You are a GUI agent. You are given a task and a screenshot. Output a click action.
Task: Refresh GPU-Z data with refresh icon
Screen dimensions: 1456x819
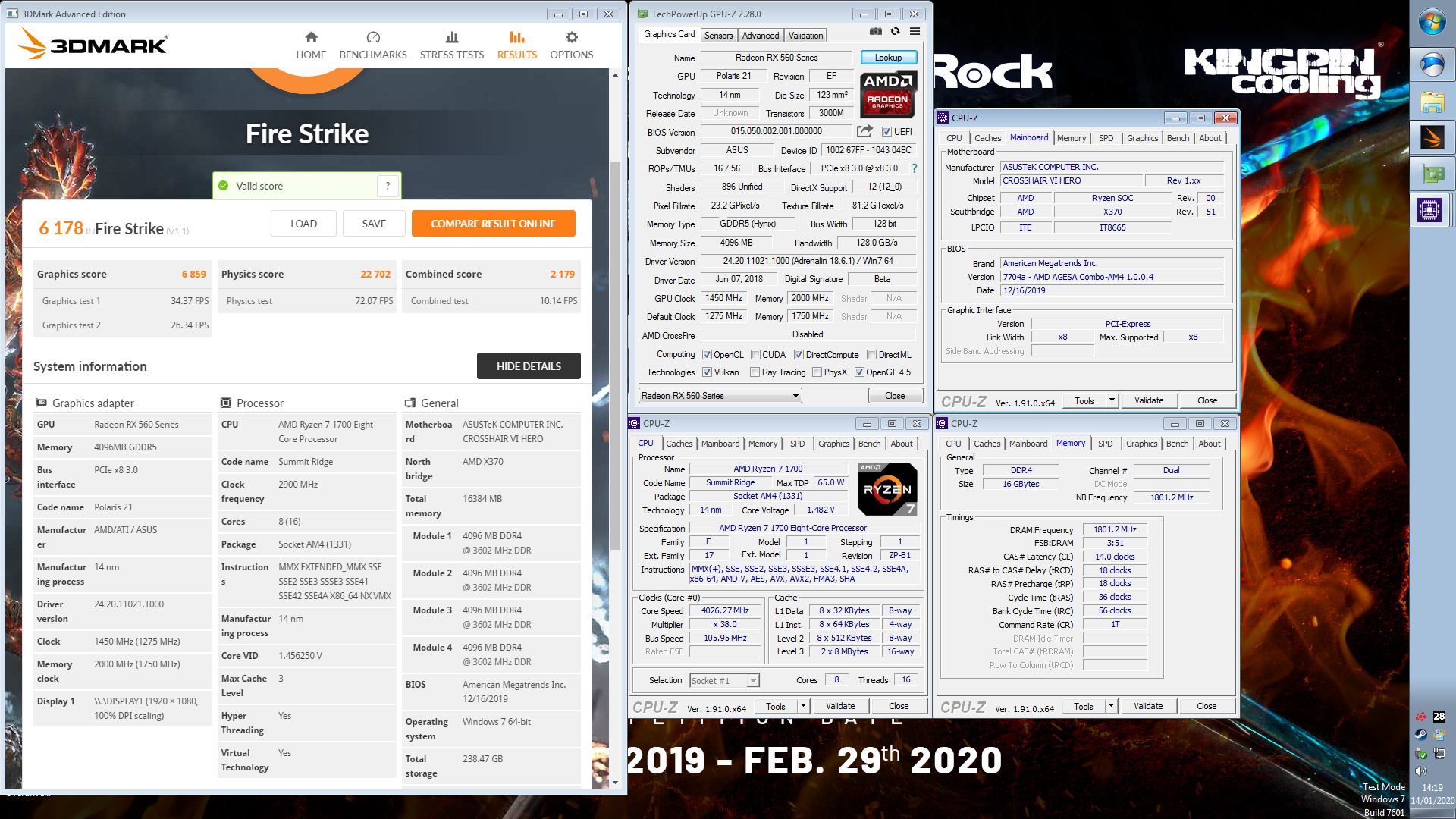click(x=896, y=32)
